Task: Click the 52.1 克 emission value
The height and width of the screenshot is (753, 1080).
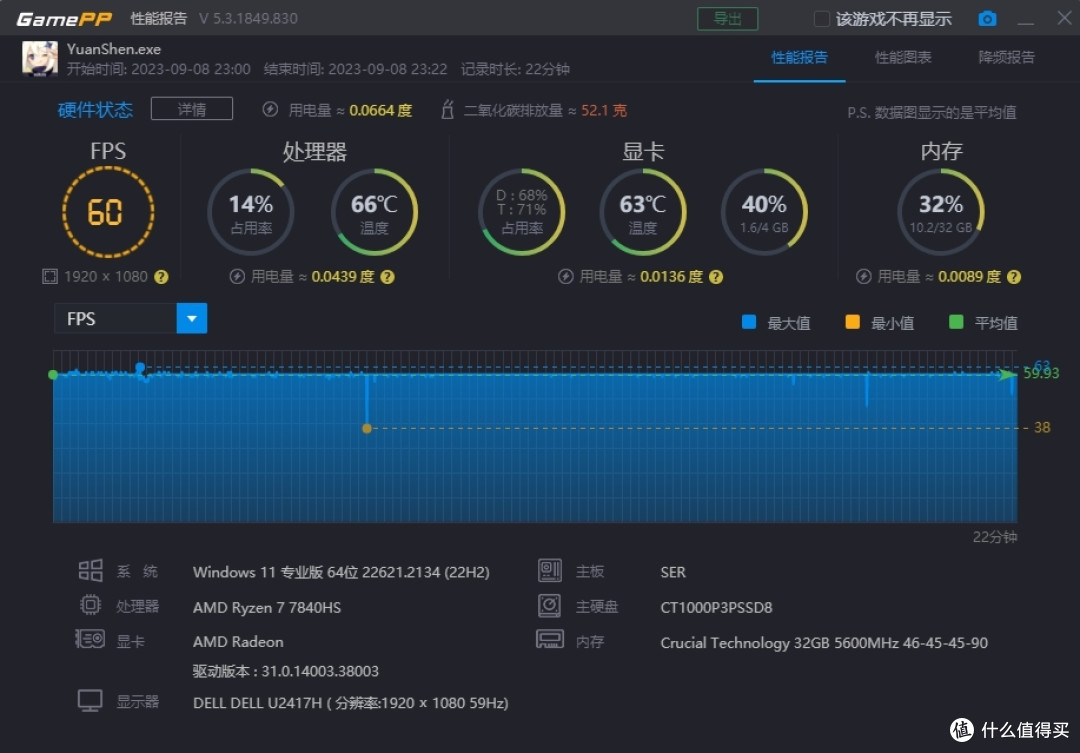Action: point(604,110)
